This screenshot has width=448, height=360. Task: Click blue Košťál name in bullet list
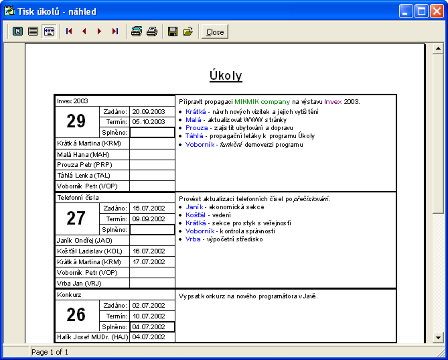coord(196,215)
